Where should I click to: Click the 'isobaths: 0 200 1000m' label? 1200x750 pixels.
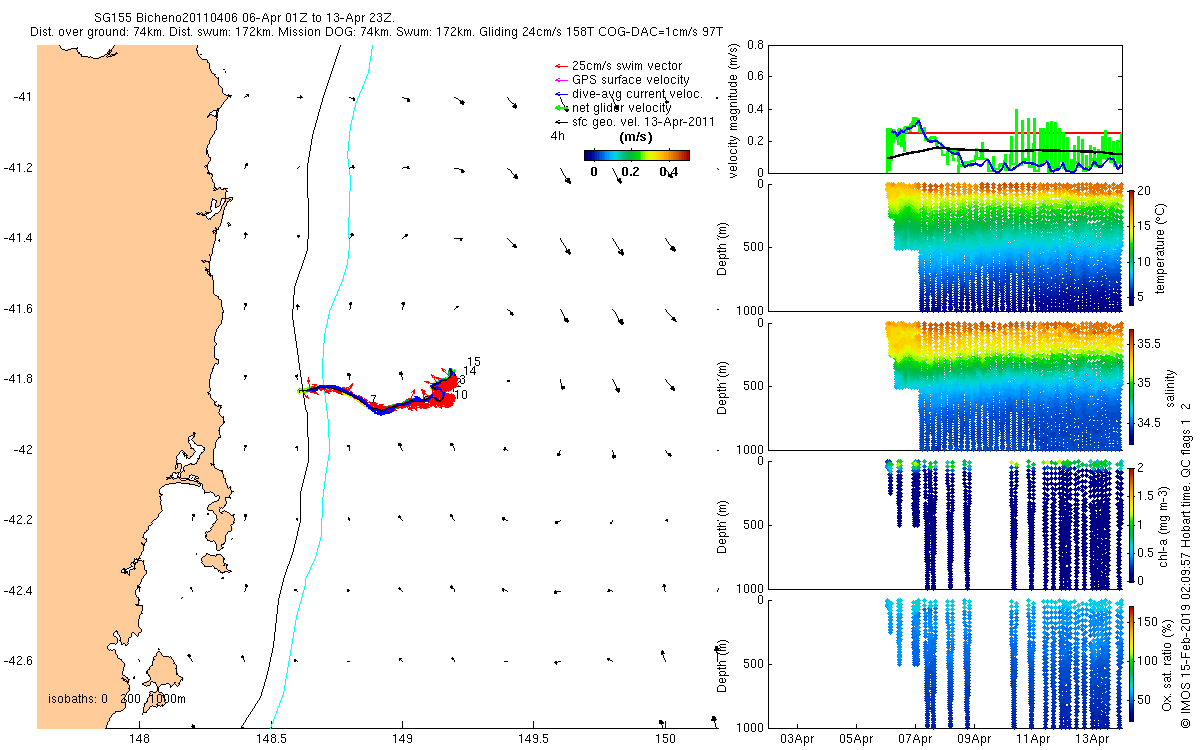[x=117, y=698]
